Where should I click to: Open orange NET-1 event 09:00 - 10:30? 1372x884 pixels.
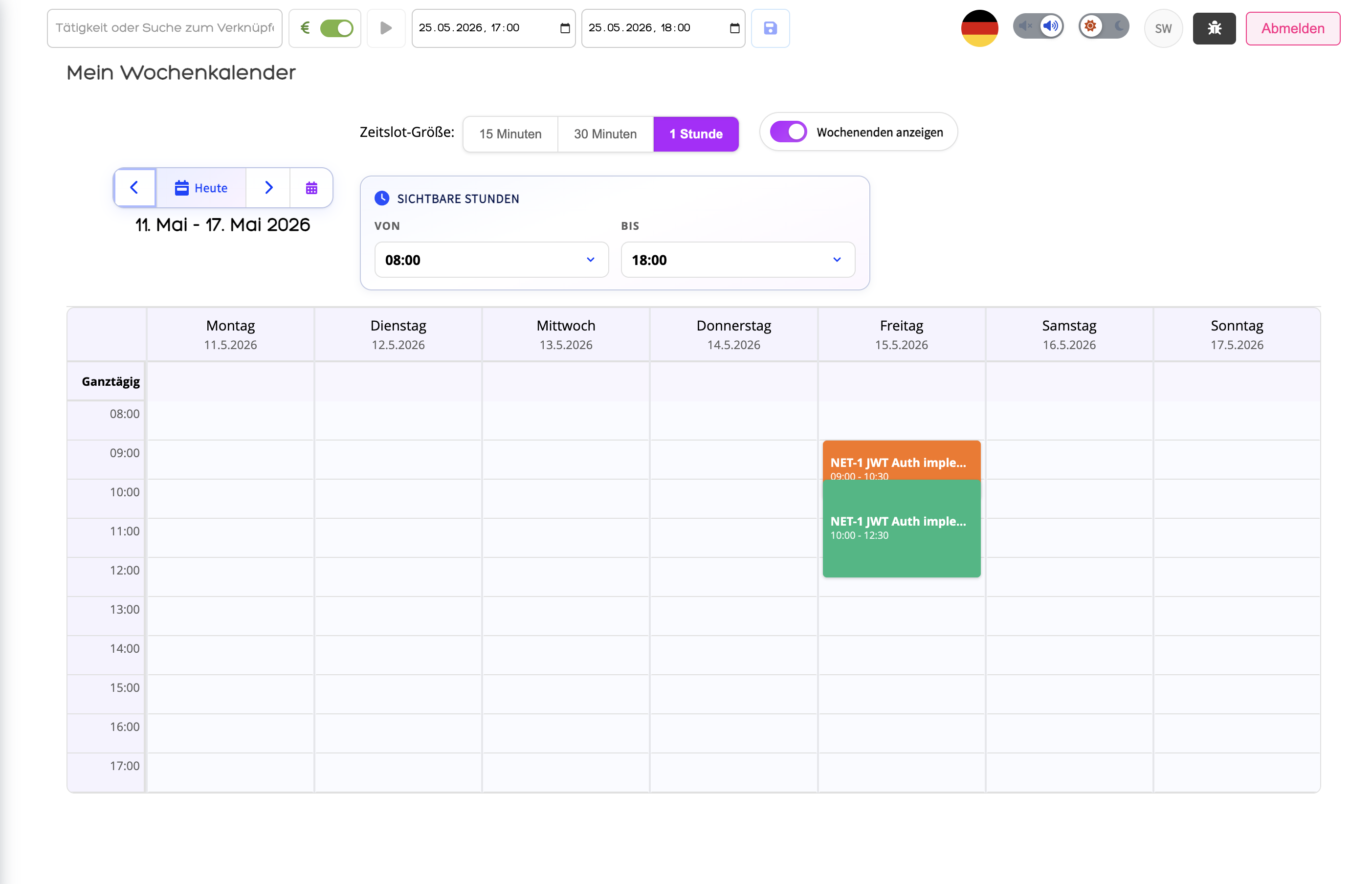(x=901, y=460)
